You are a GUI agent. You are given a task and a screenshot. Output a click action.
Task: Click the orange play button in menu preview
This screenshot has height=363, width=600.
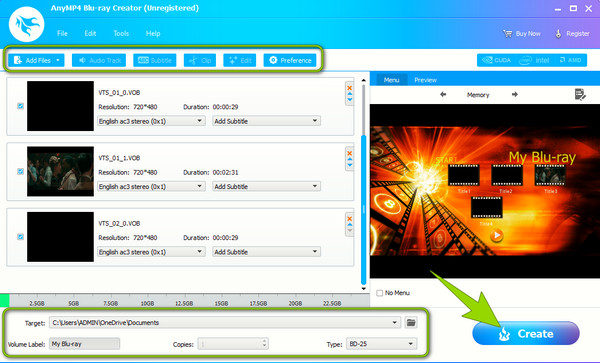pyautogui.click(x=497, y=235)
